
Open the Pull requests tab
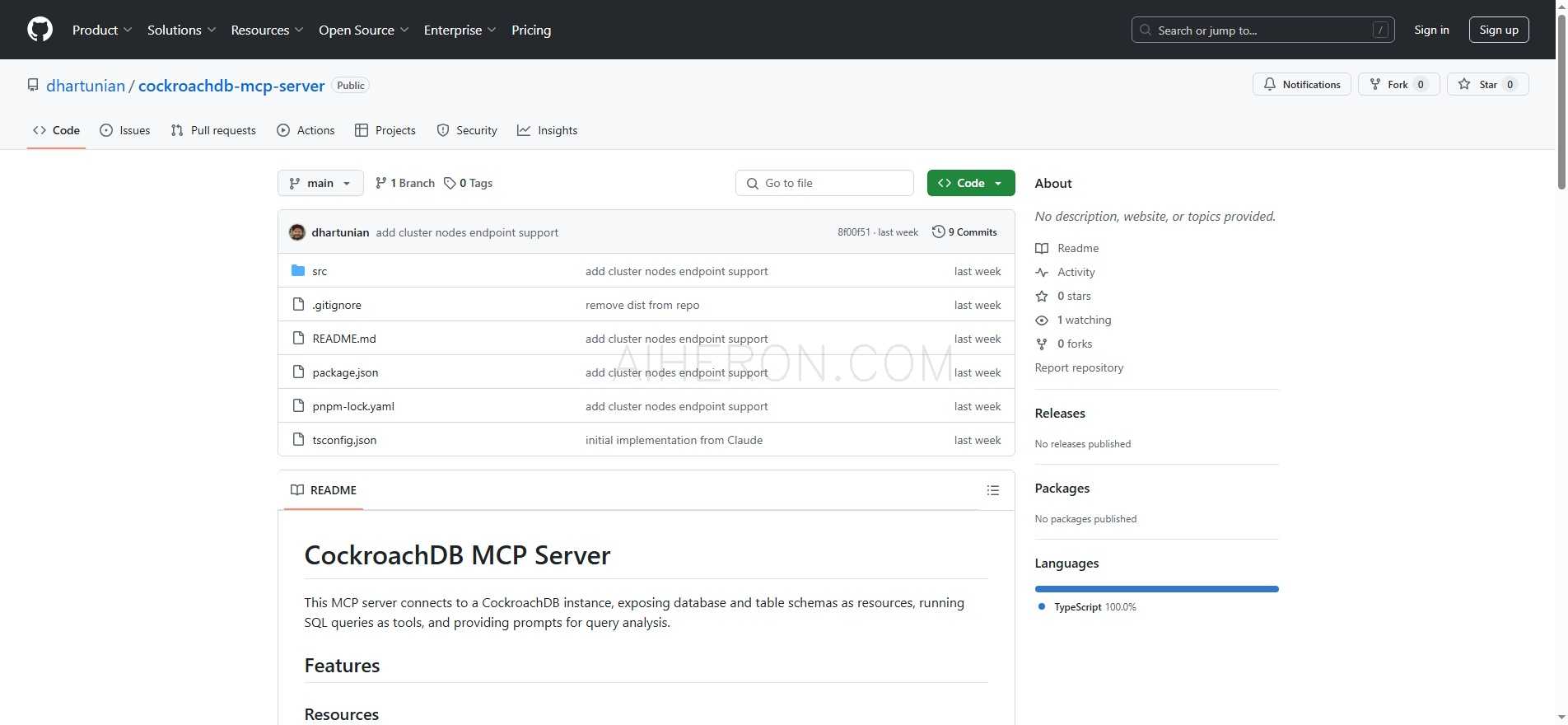[213, 130]
